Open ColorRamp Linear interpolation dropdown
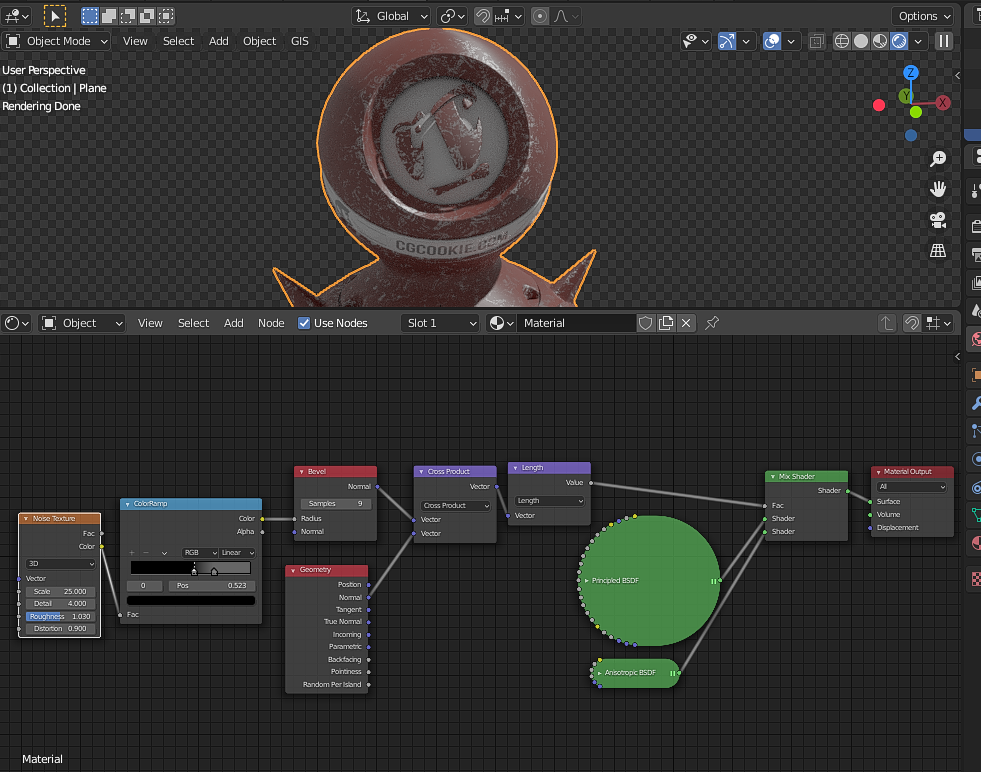This screenshot has height=772, width=981. click(x=237, y=552)
